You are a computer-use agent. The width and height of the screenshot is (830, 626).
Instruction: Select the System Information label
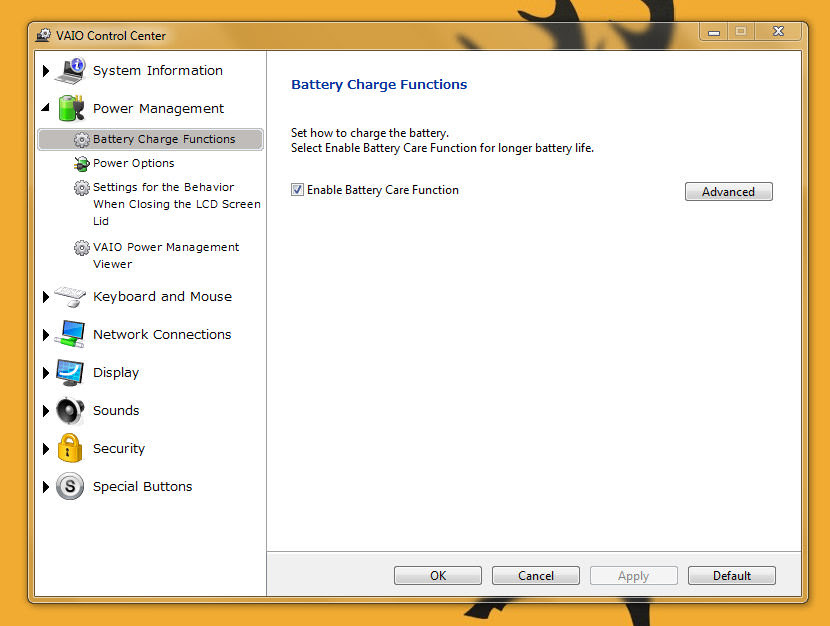pyautogui.click(x=158, y=70)
